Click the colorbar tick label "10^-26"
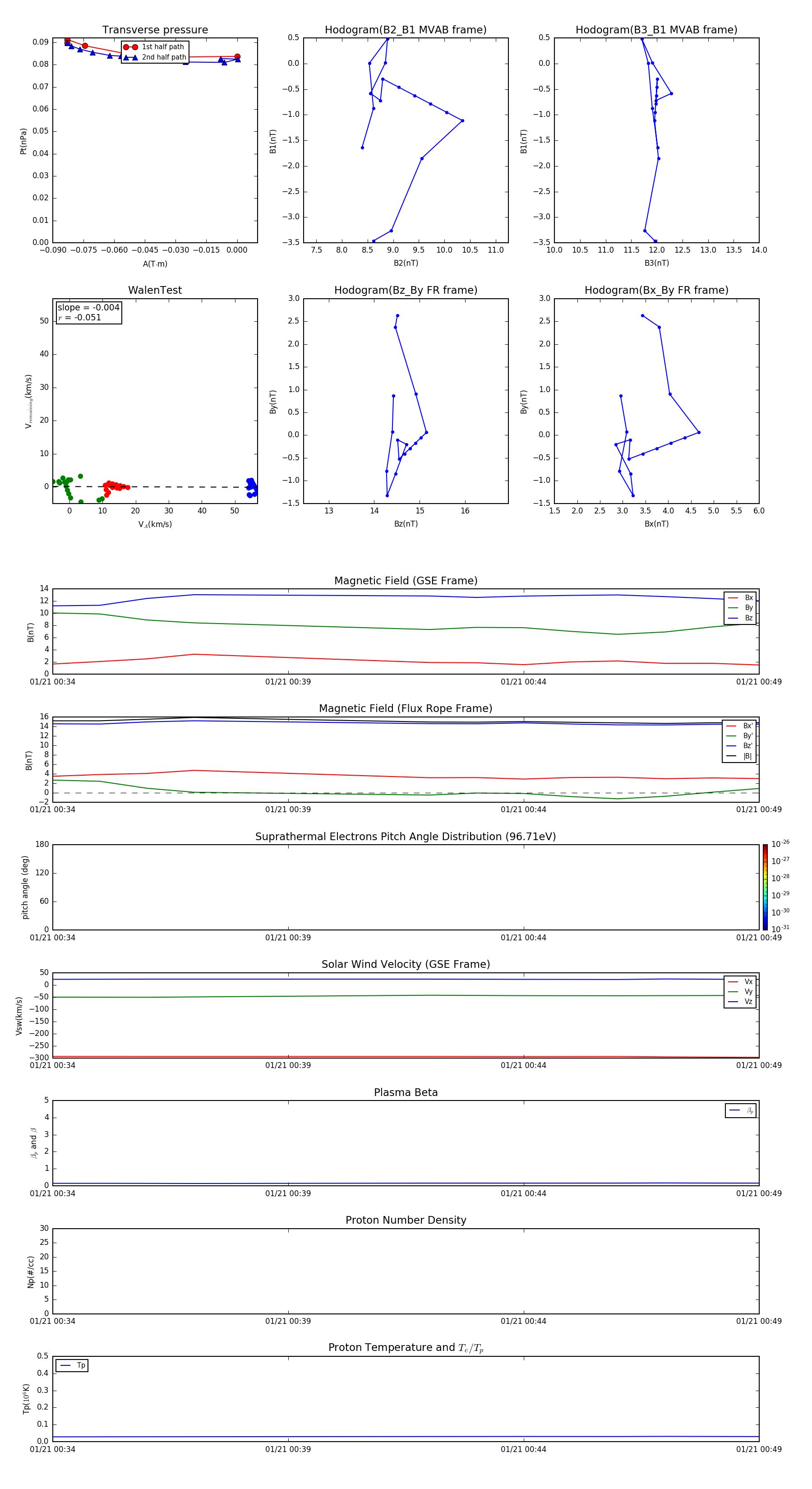 tap(780, 844)
